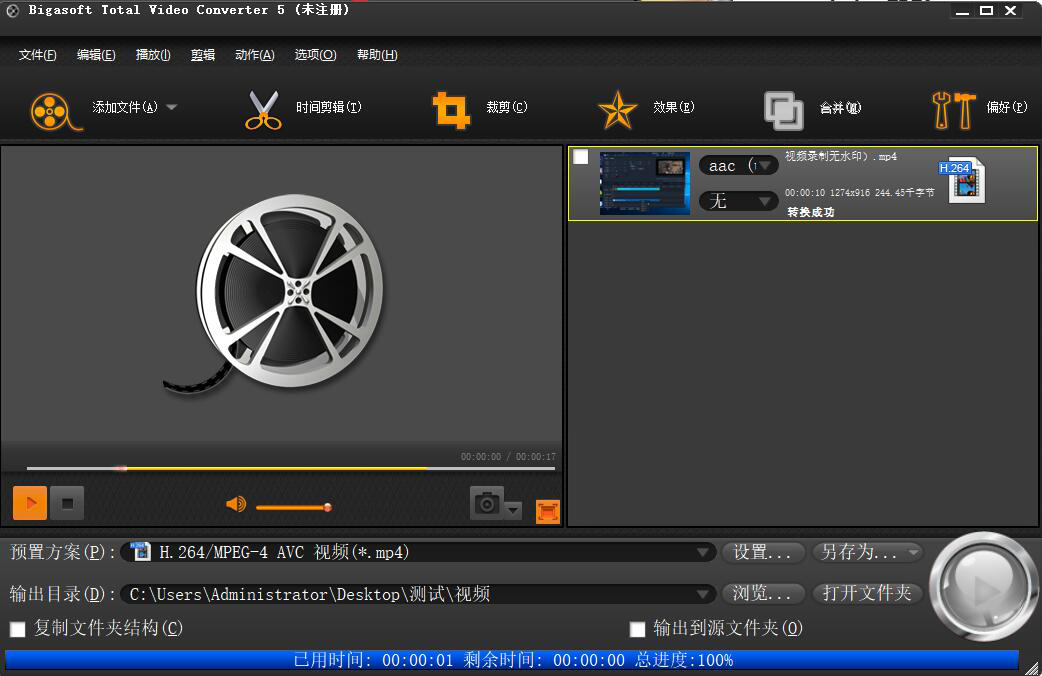The height and width of the screenshot is (676, 1042).
Task: Click the file name 视频录制无水印).mp4
Action: coord(841,157)
